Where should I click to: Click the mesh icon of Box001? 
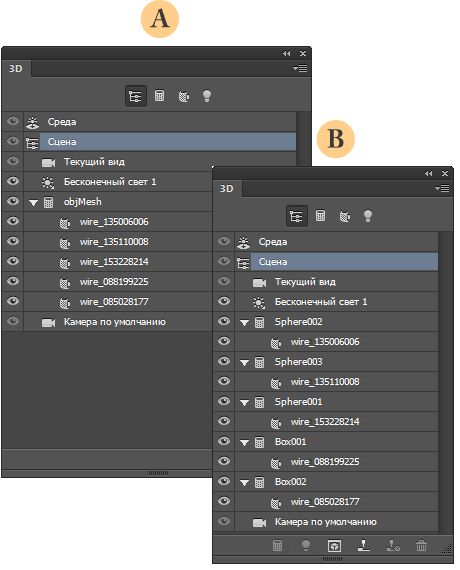tap(259, 442)
